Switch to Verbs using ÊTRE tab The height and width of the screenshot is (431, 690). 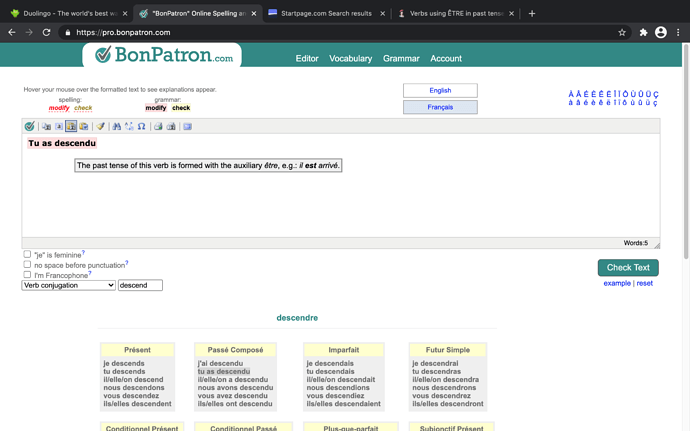(455, 14)
